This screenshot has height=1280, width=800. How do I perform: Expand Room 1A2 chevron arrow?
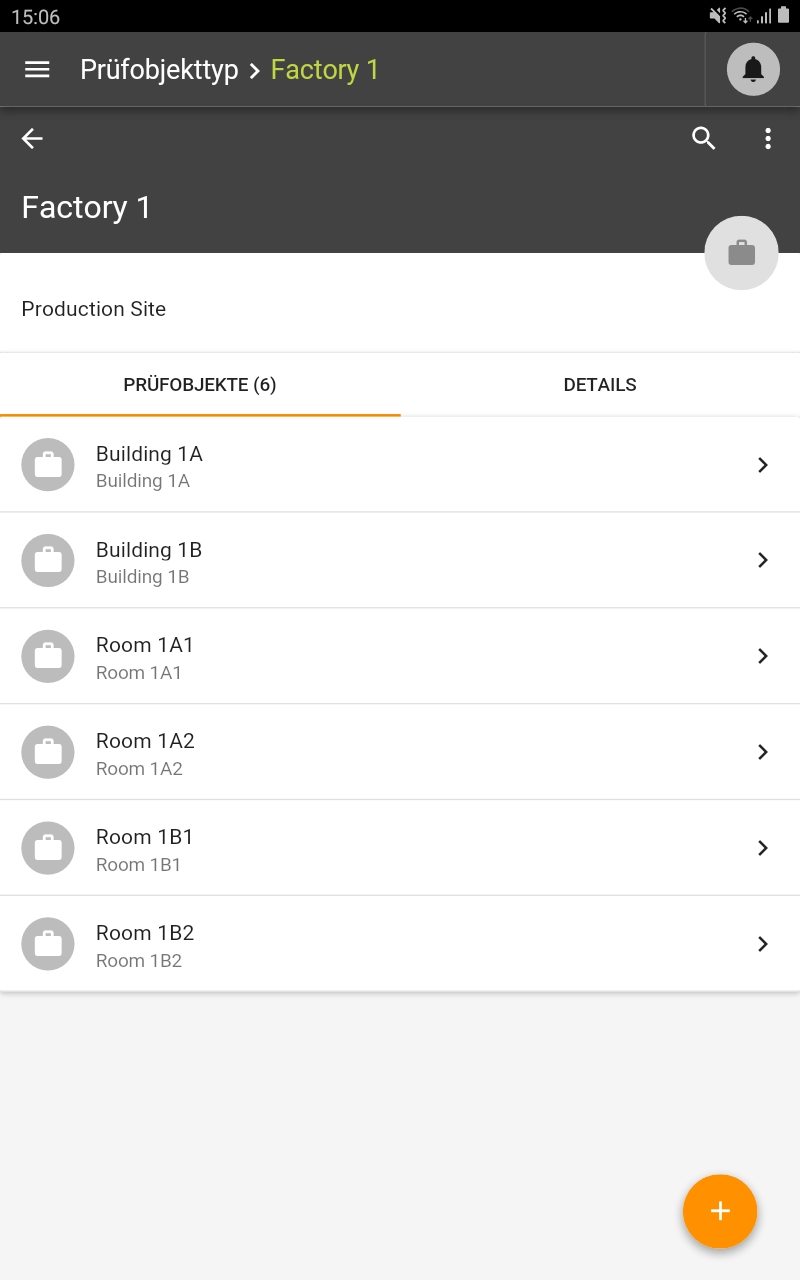[x=762, y=752]
